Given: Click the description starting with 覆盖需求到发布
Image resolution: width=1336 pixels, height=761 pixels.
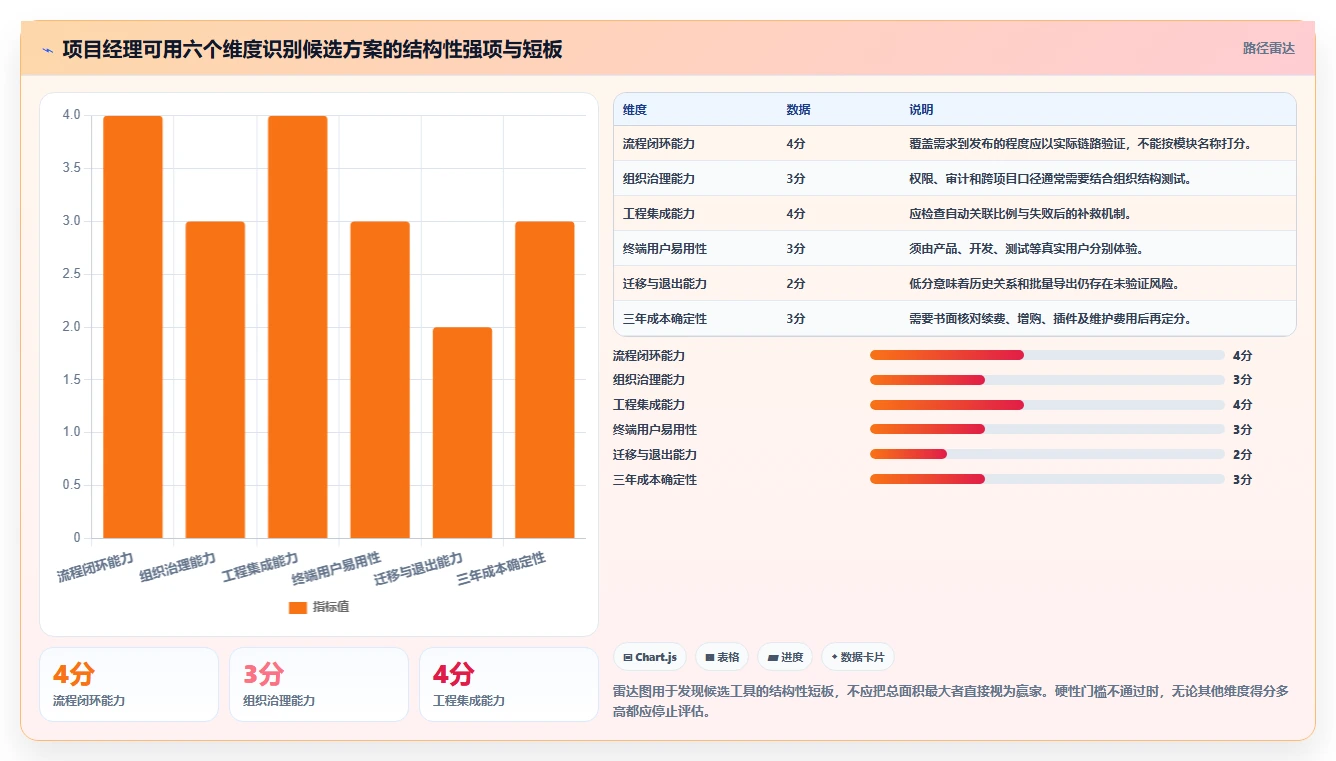Looking at the screenshot, I should point(1080,144).
